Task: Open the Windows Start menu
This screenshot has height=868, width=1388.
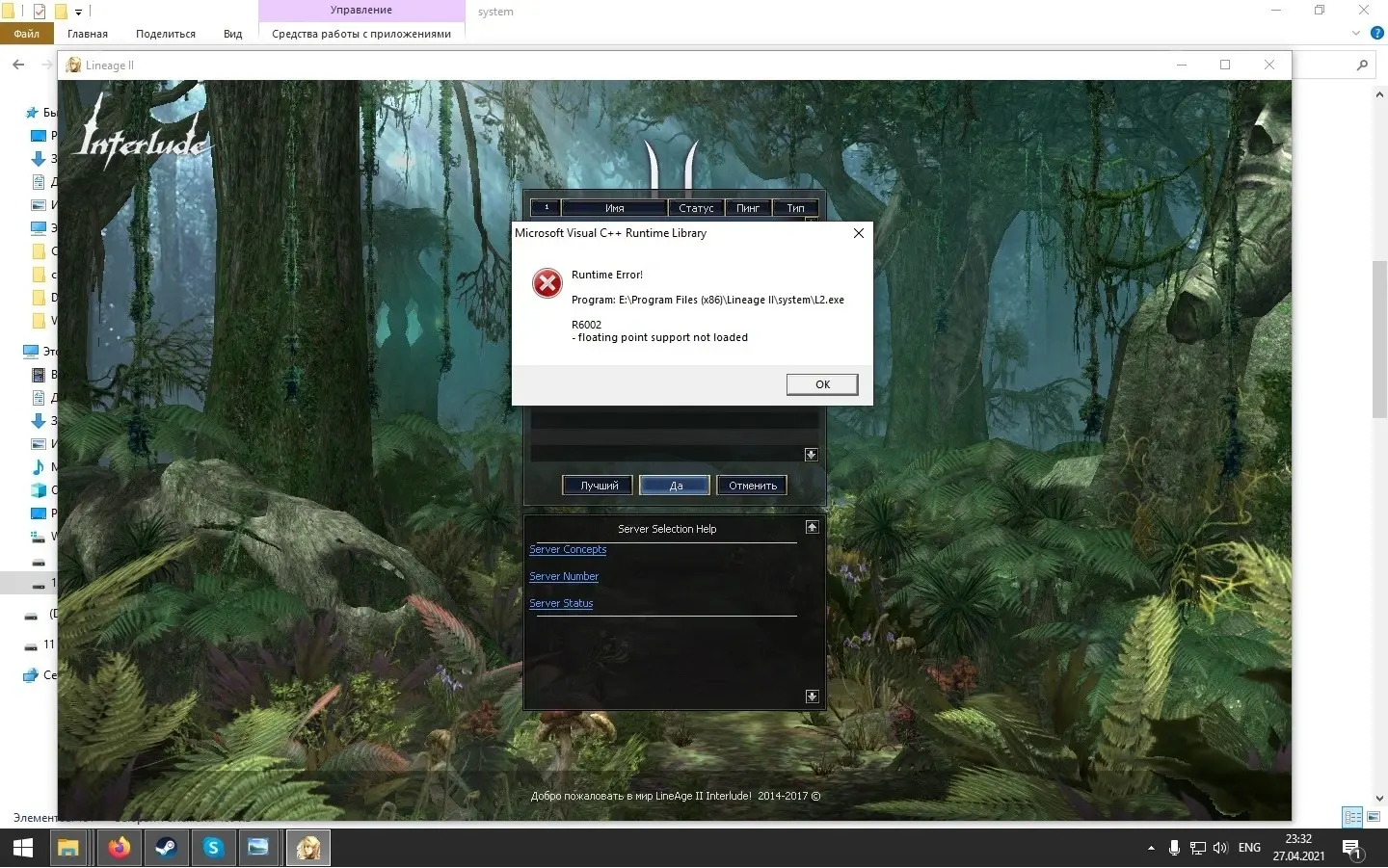Action: tap(23, 849)
